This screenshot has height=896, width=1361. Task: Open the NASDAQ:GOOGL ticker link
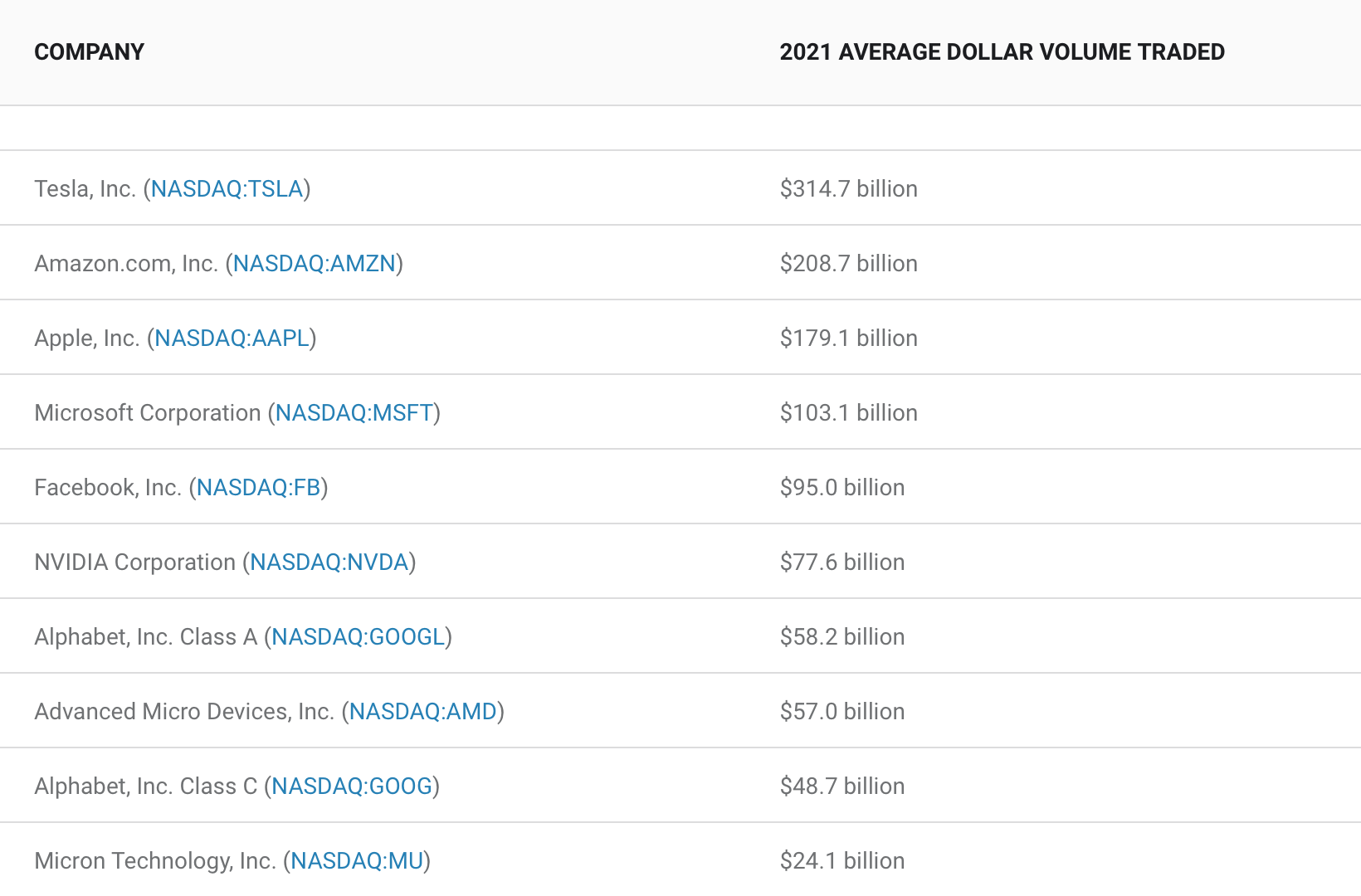(359, 637)
